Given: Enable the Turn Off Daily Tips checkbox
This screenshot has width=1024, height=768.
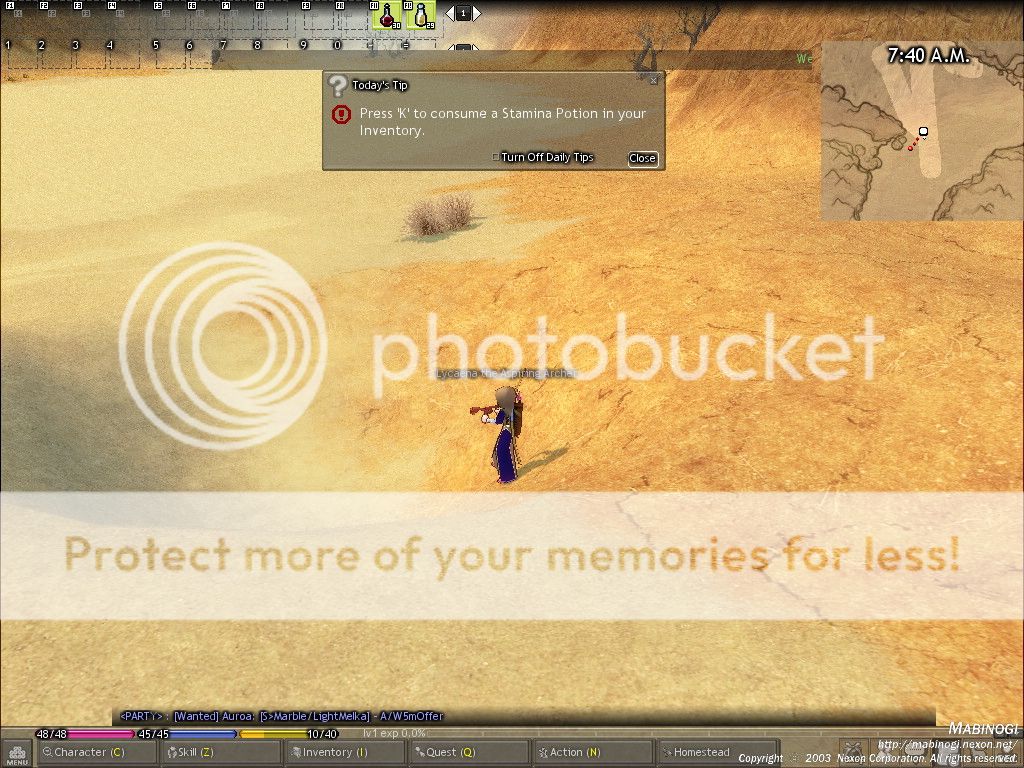Looking at the screenshot, I should (x=495, y=157).
